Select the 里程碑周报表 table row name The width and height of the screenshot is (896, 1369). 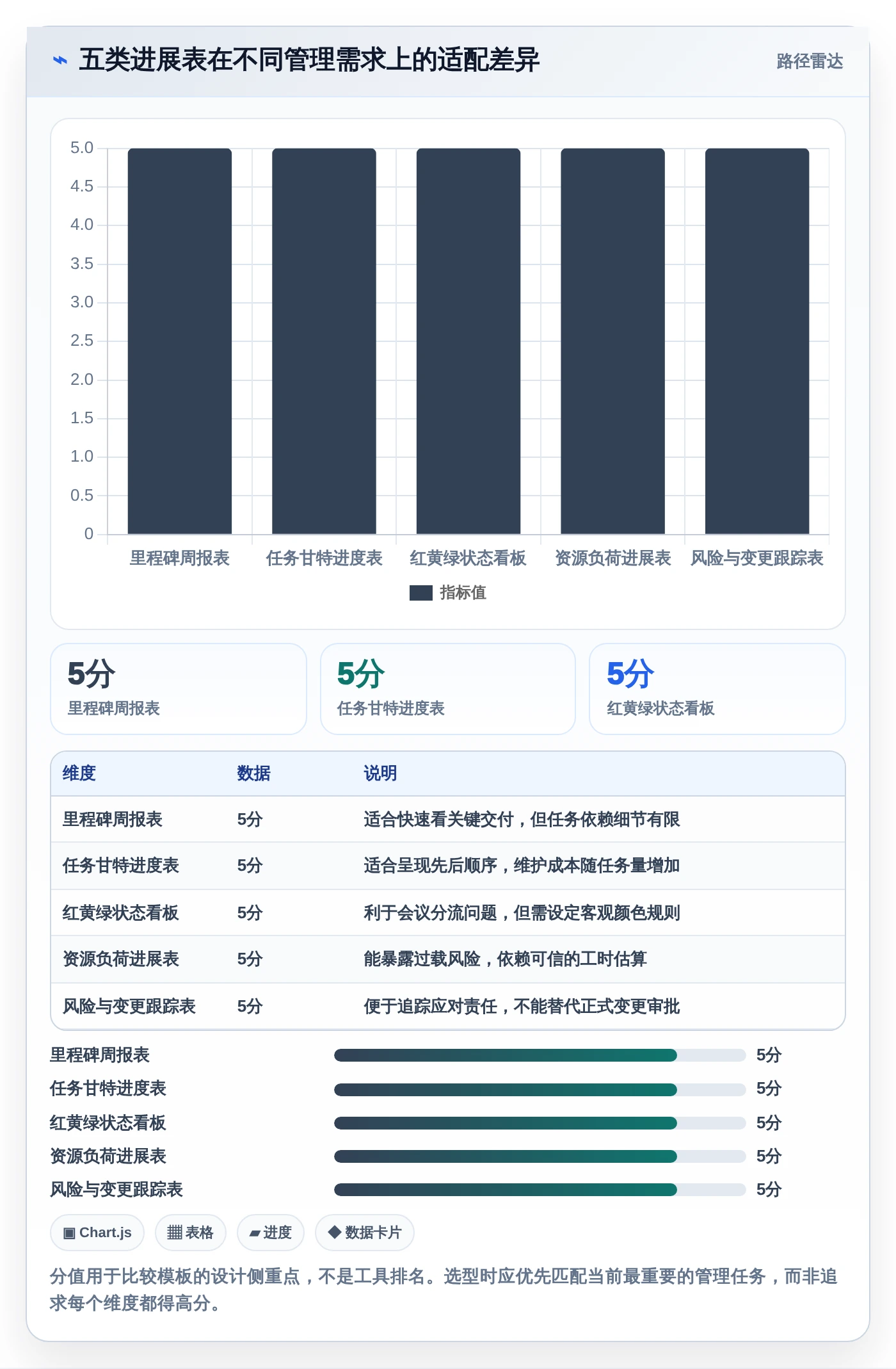(x=113, y=820)
